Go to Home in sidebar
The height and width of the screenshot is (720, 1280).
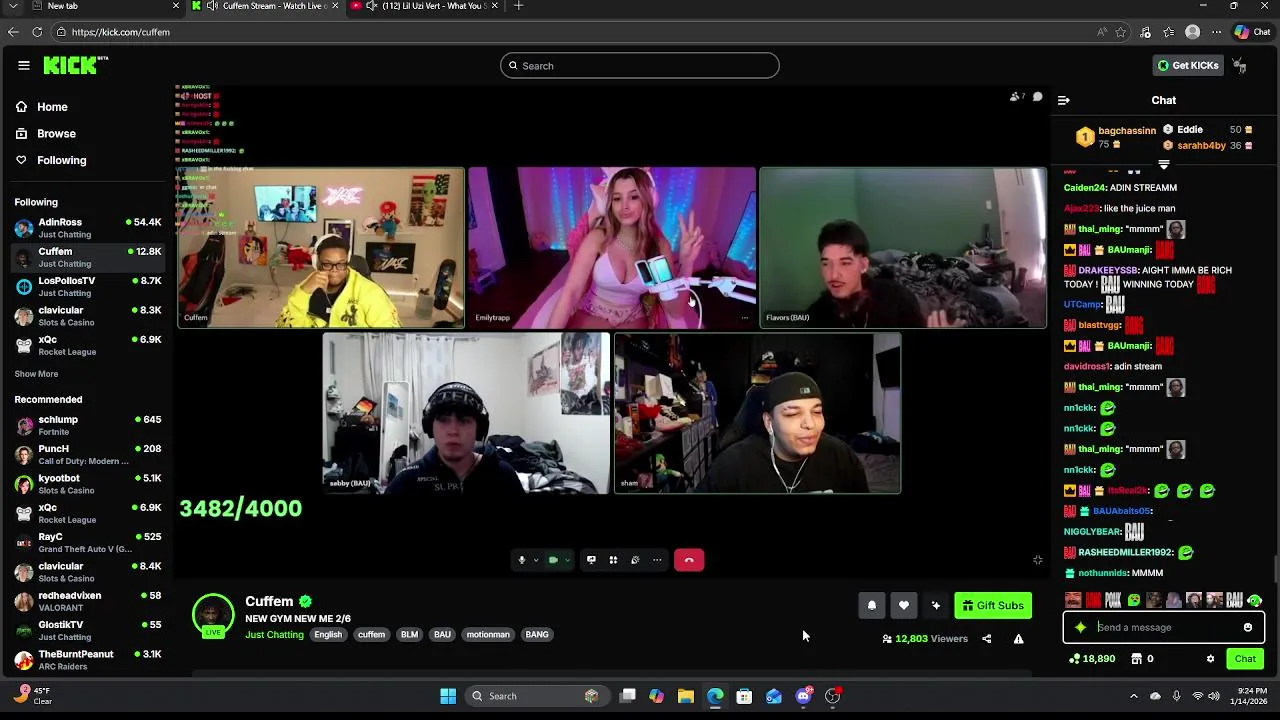coord(42,107)
